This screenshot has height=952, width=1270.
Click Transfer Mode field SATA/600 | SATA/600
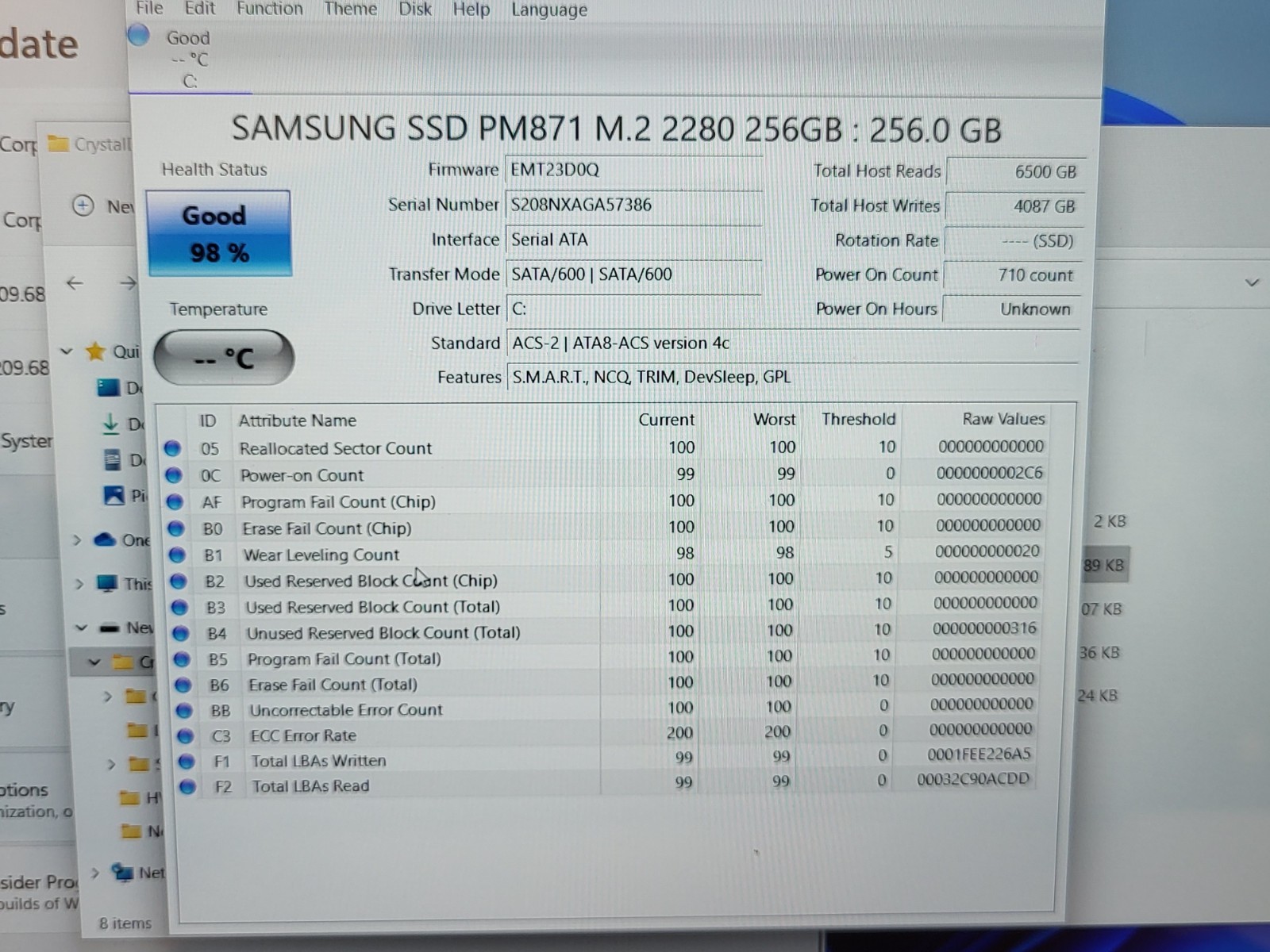coord(633,274)
